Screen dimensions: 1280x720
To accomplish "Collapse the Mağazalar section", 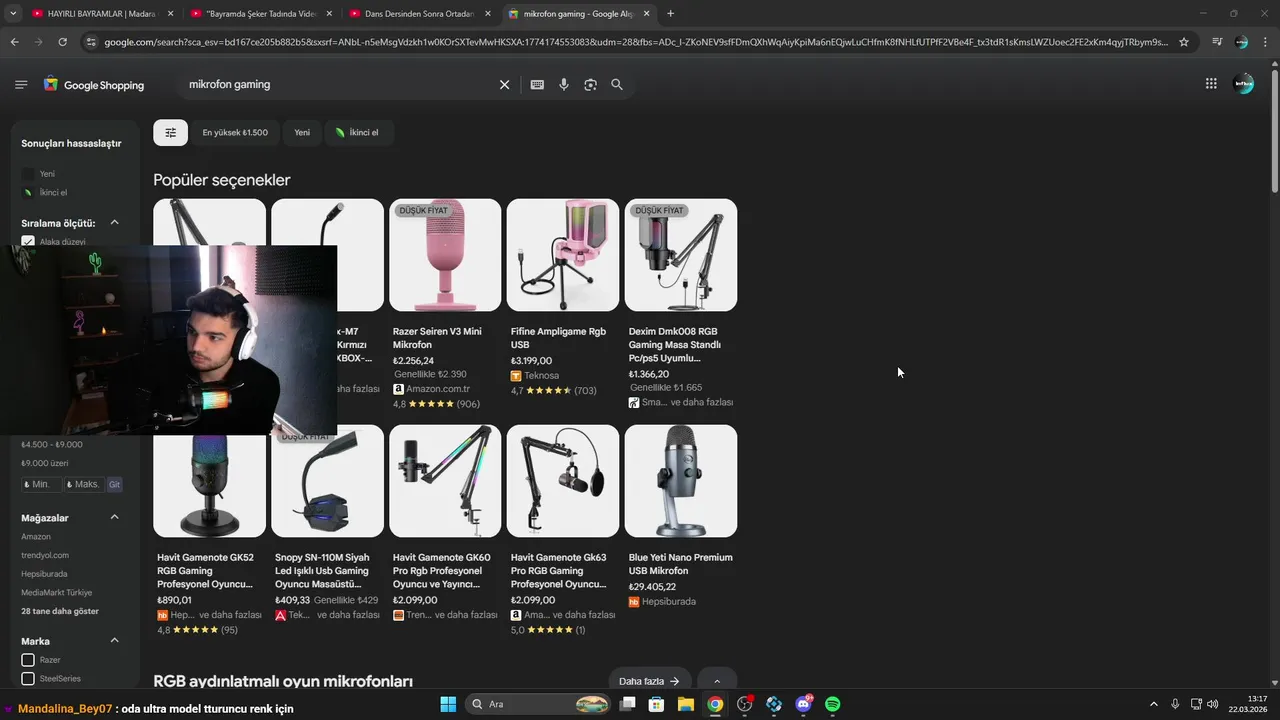I will pos(114,517).
